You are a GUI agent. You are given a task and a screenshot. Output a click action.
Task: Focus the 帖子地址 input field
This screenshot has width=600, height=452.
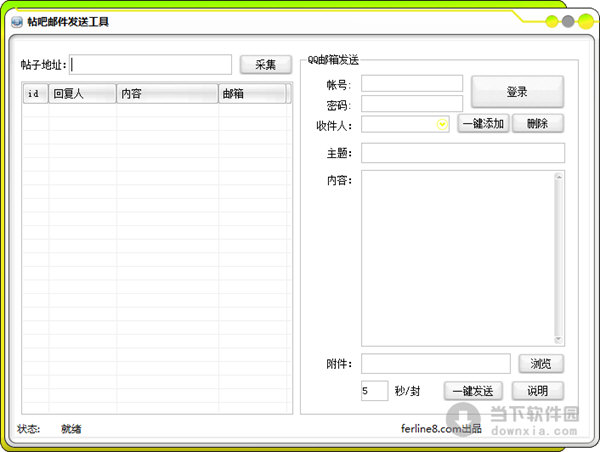click(x=151, y=64)
